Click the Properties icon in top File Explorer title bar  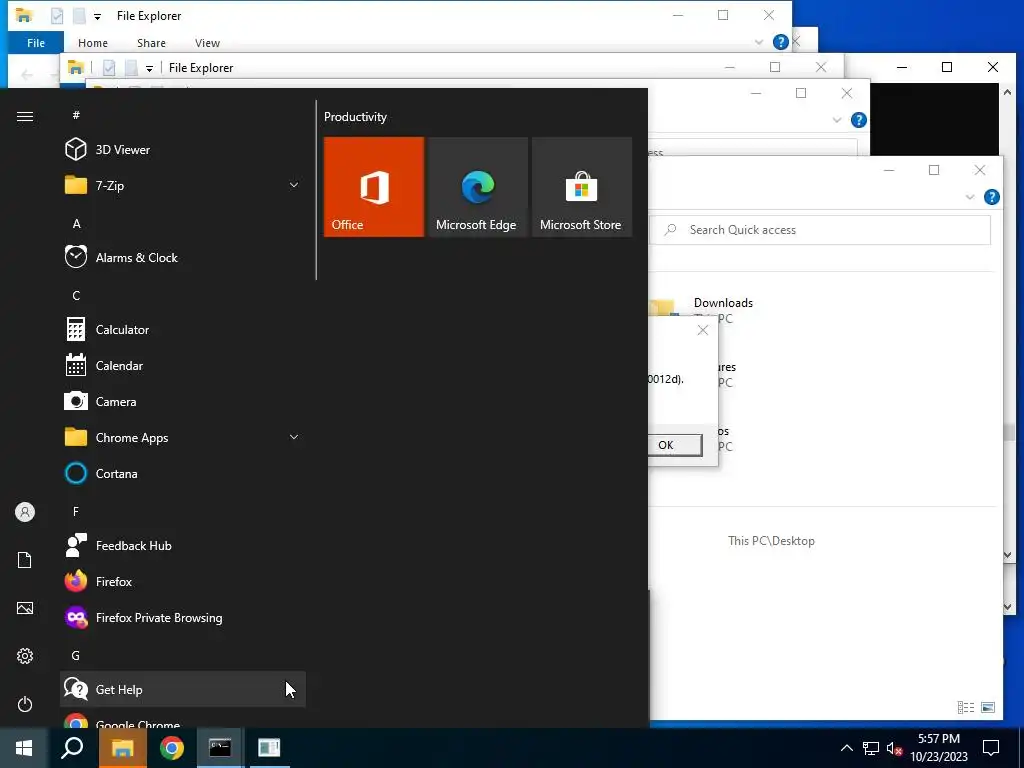tap(57, 16)
